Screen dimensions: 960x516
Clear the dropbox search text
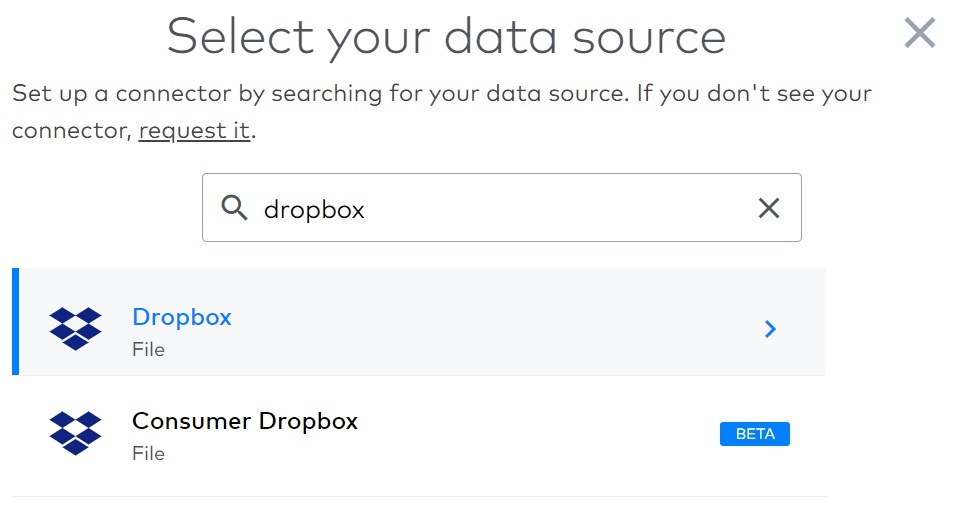click(x=769, y=208)
